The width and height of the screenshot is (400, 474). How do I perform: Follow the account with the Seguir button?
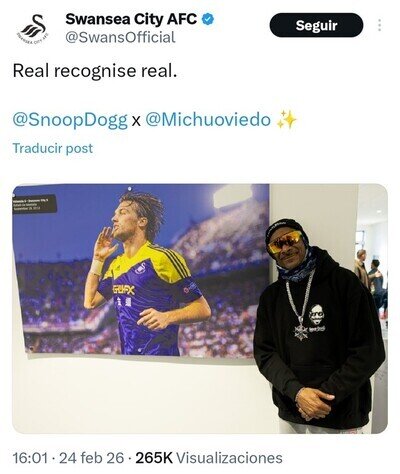coord(316,25)
